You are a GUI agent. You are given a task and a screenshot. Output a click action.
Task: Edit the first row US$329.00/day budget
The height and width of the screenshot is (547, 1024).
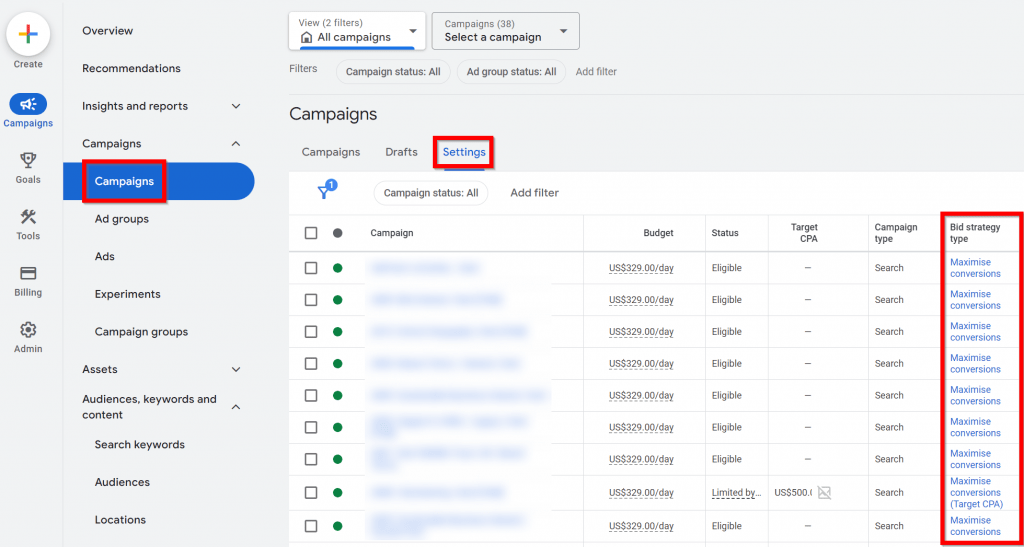pyautogui.click(x=641, y=268)
